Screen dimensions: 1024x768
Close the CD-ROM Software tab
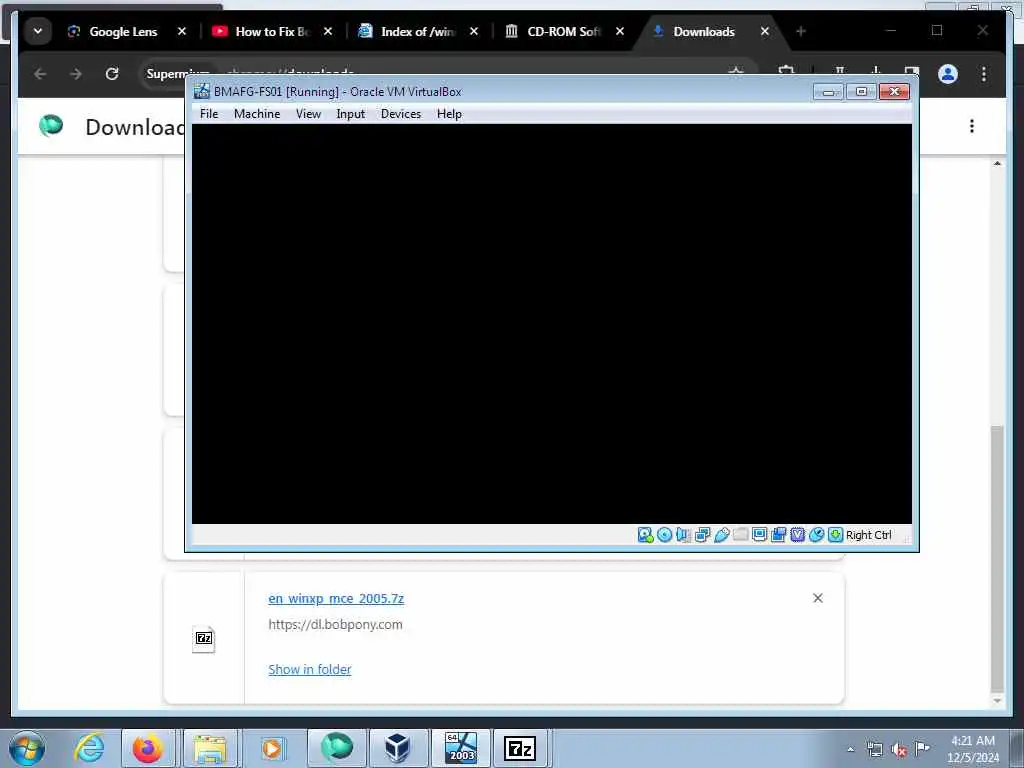(x=620, y=31)
